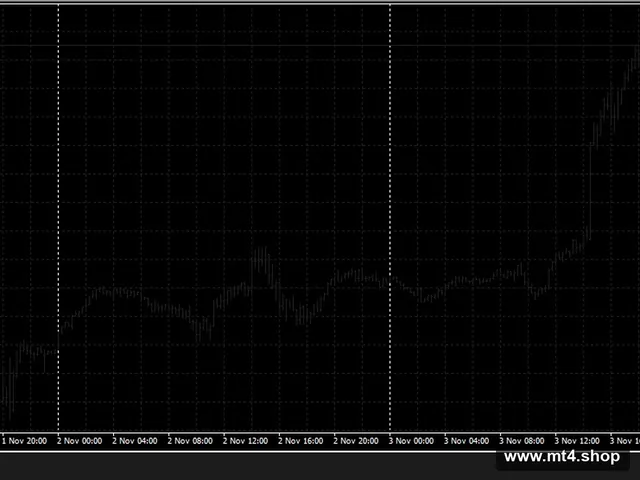Select the '2 Nov 08:00' time label
The height and width of the screenshot is (480, 640).
tap(190, 441)
